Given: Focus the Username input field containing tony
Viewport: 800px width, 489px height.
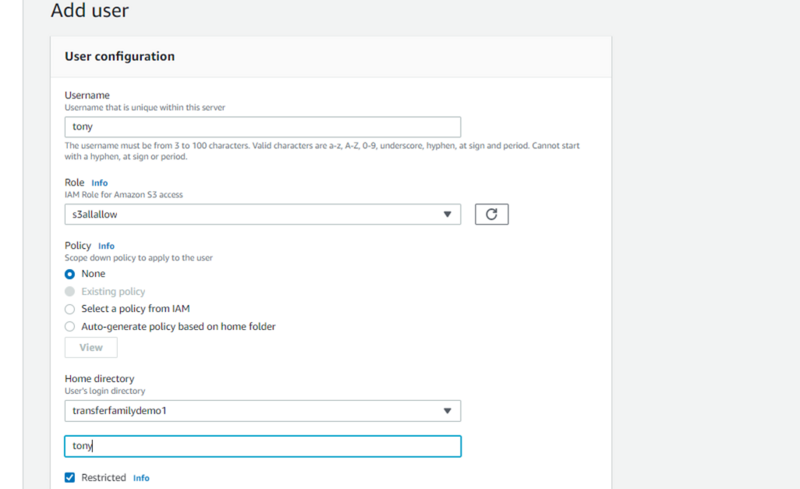Looking at the screenshot, I should [x=263, y=127].
